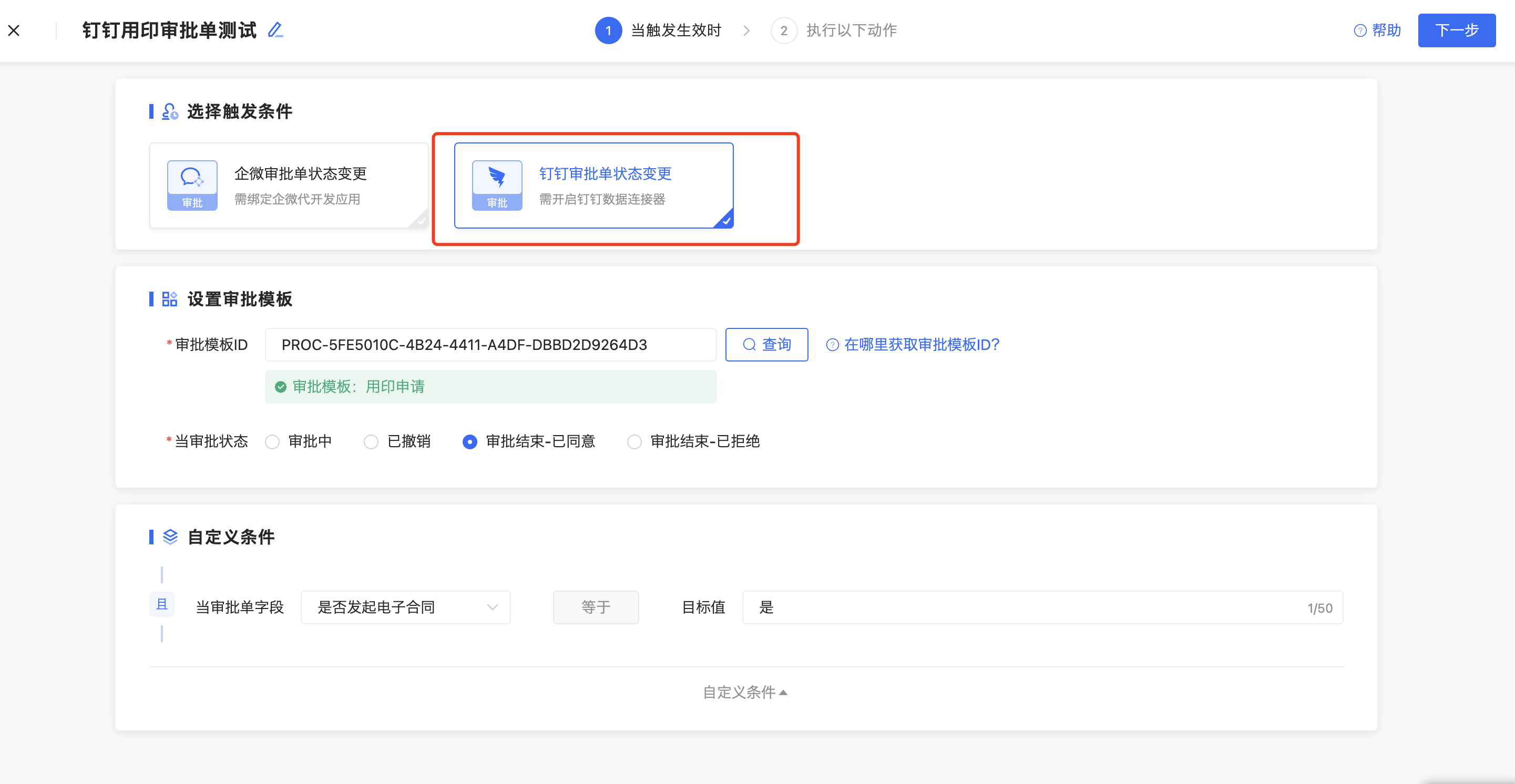Open the 帮助 help link
The height and width of the screenshot is (784, 1515).
coord(1377,30)
